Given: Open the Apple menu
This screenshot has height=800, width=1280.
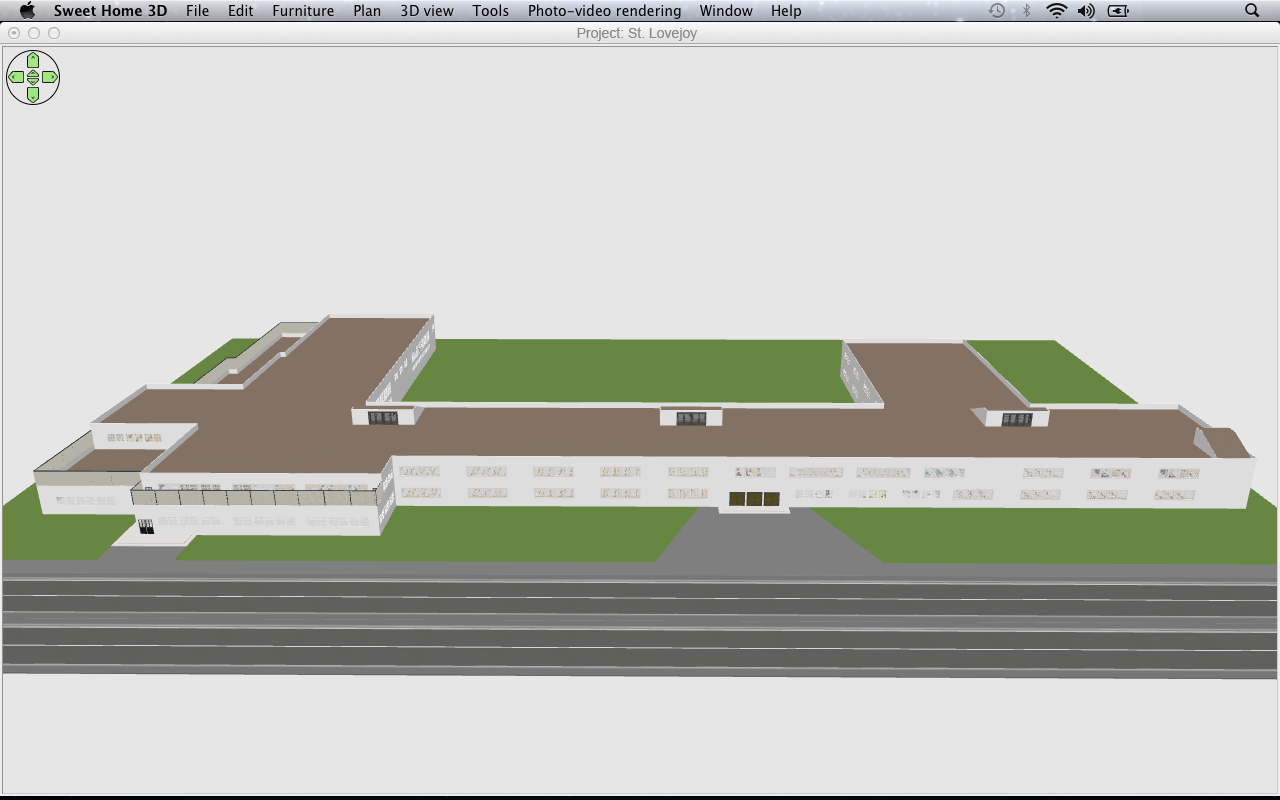Looking at the screenshot, I should (x=27, y=11).
